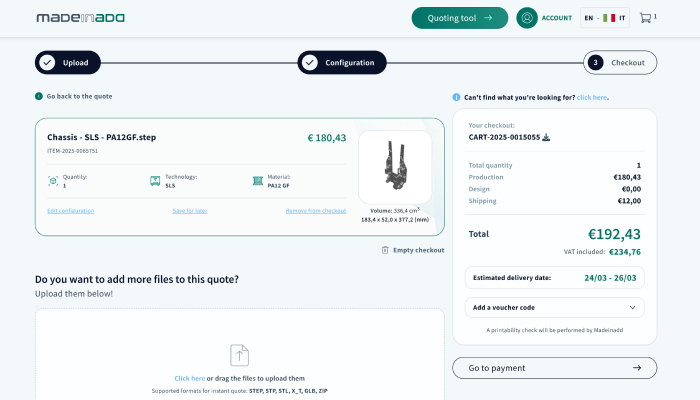The width and height of the screenshot is (700, 400).
Task: Go to the Configuration step
Action: tap(342, 62)
